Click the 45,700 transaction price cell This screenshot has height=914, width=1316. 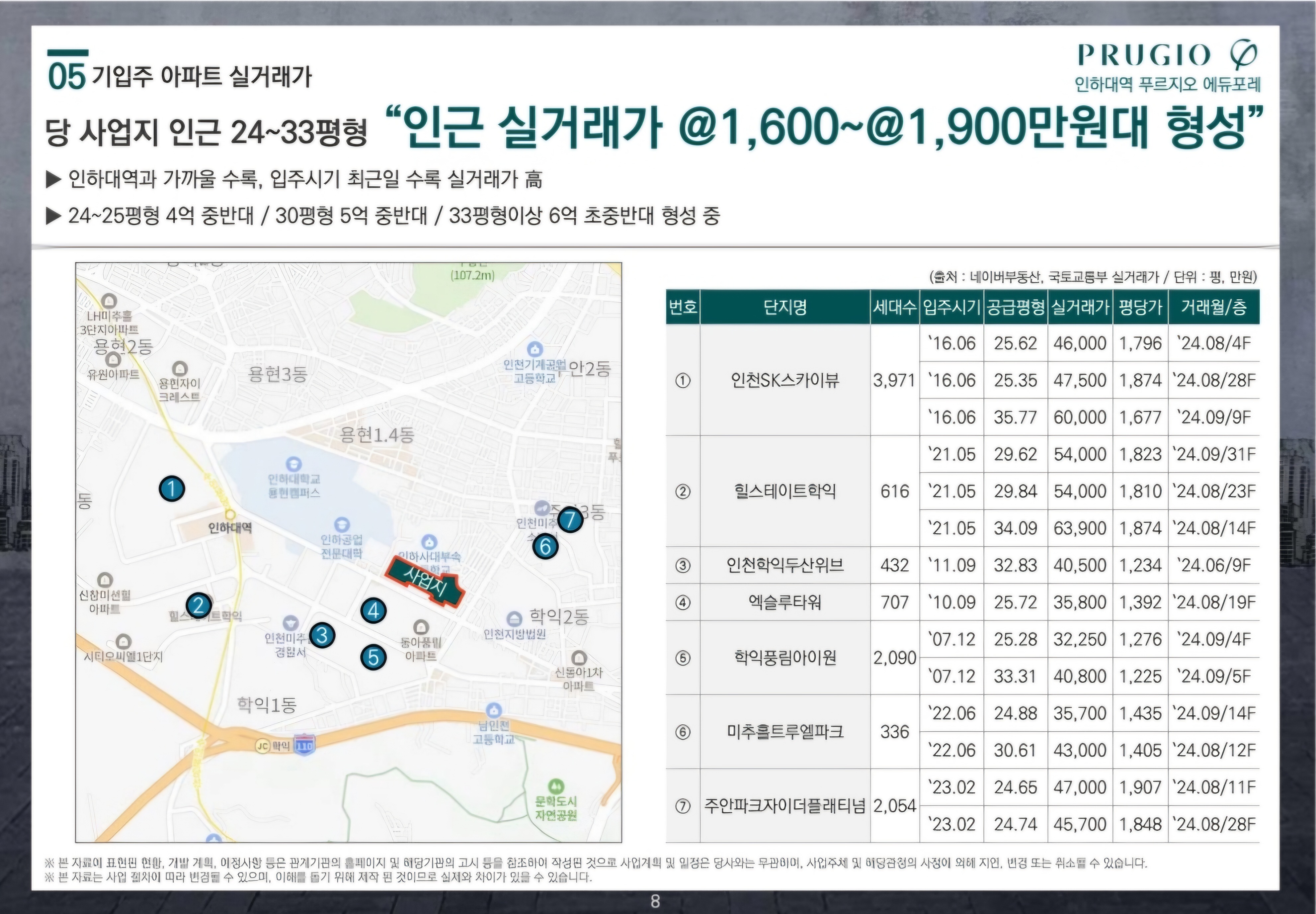1080,824
